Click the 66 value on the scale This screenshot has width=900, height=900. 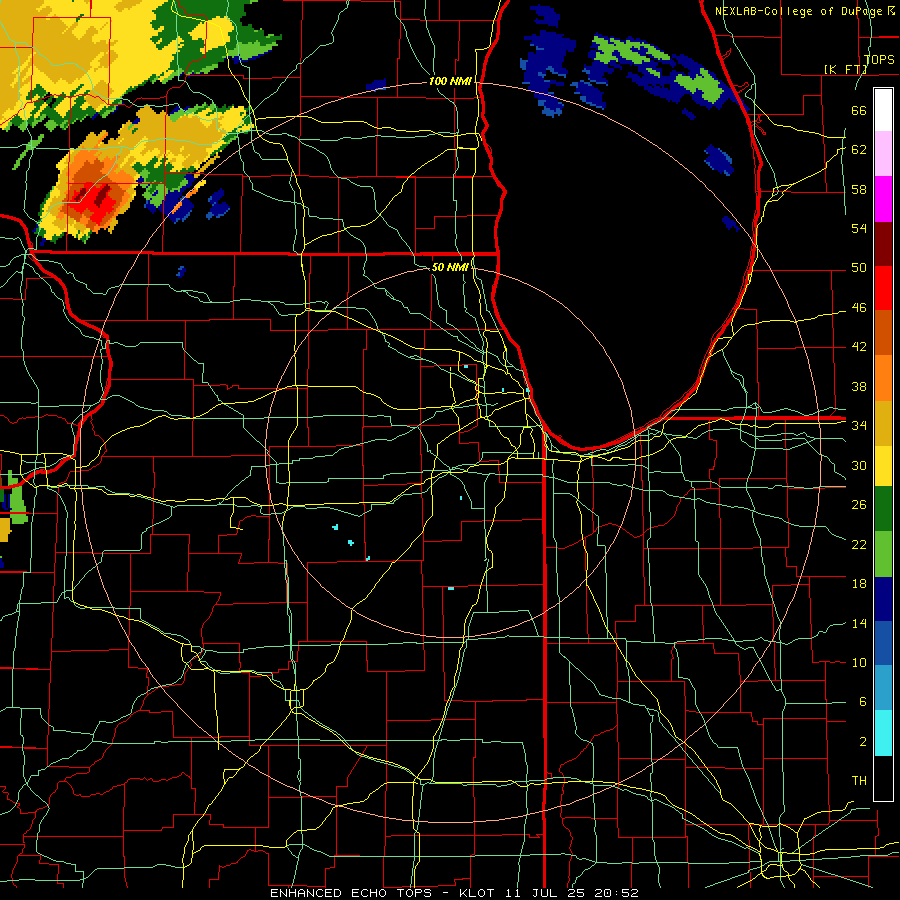point(859,110)
